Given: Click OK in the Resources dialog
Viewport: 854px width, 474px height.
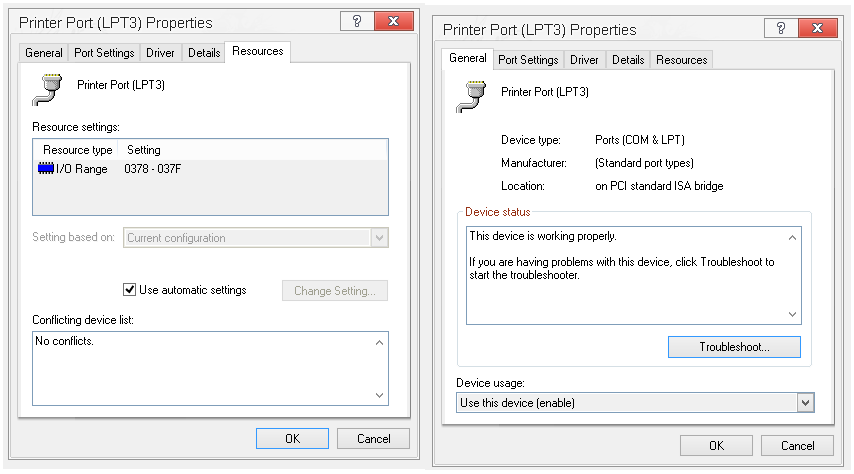Looking at the screenshot, I should coord(292,438).
